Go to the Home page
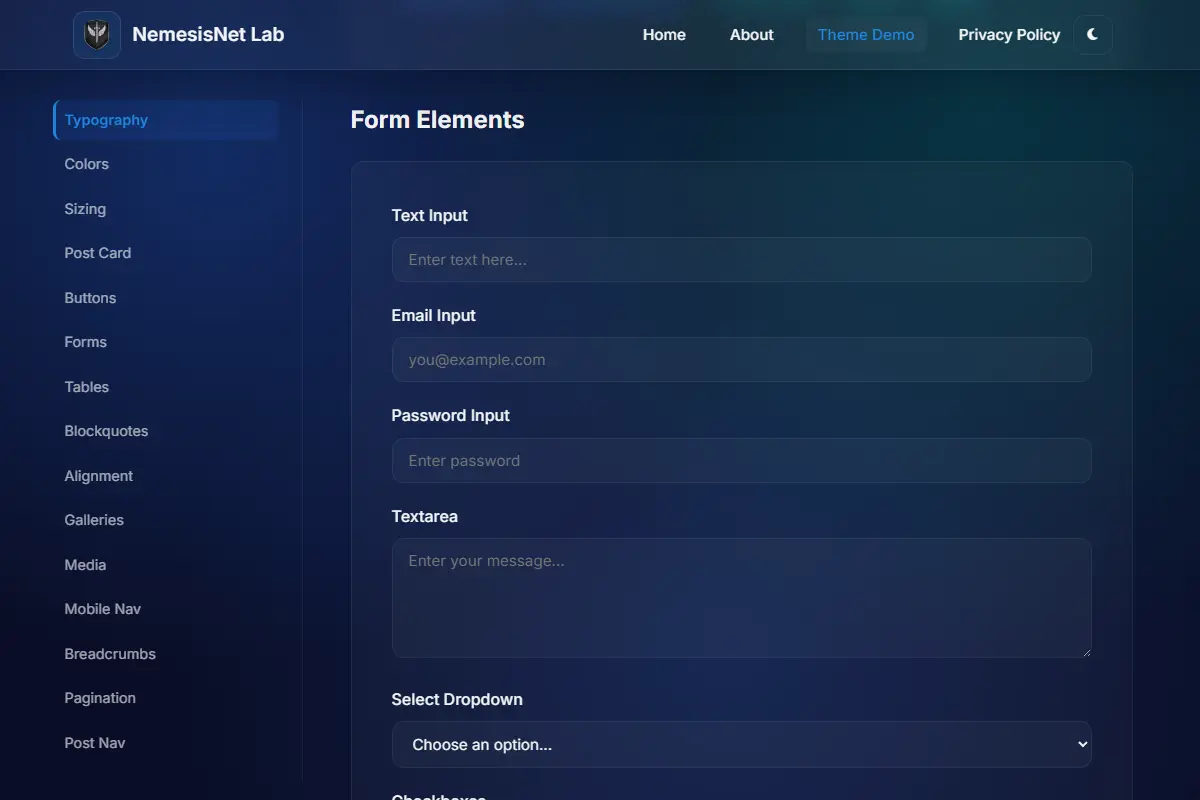 (x=664, y=35)
